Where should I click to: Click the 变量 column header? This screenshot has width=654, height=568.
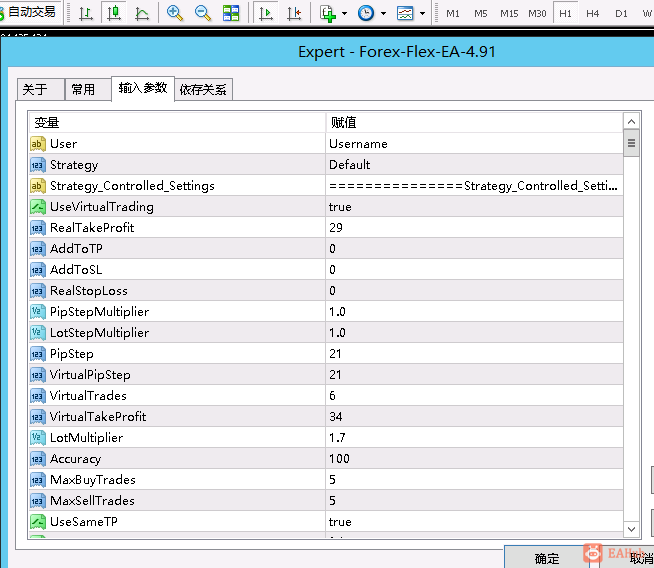click(x=177, y=123)
